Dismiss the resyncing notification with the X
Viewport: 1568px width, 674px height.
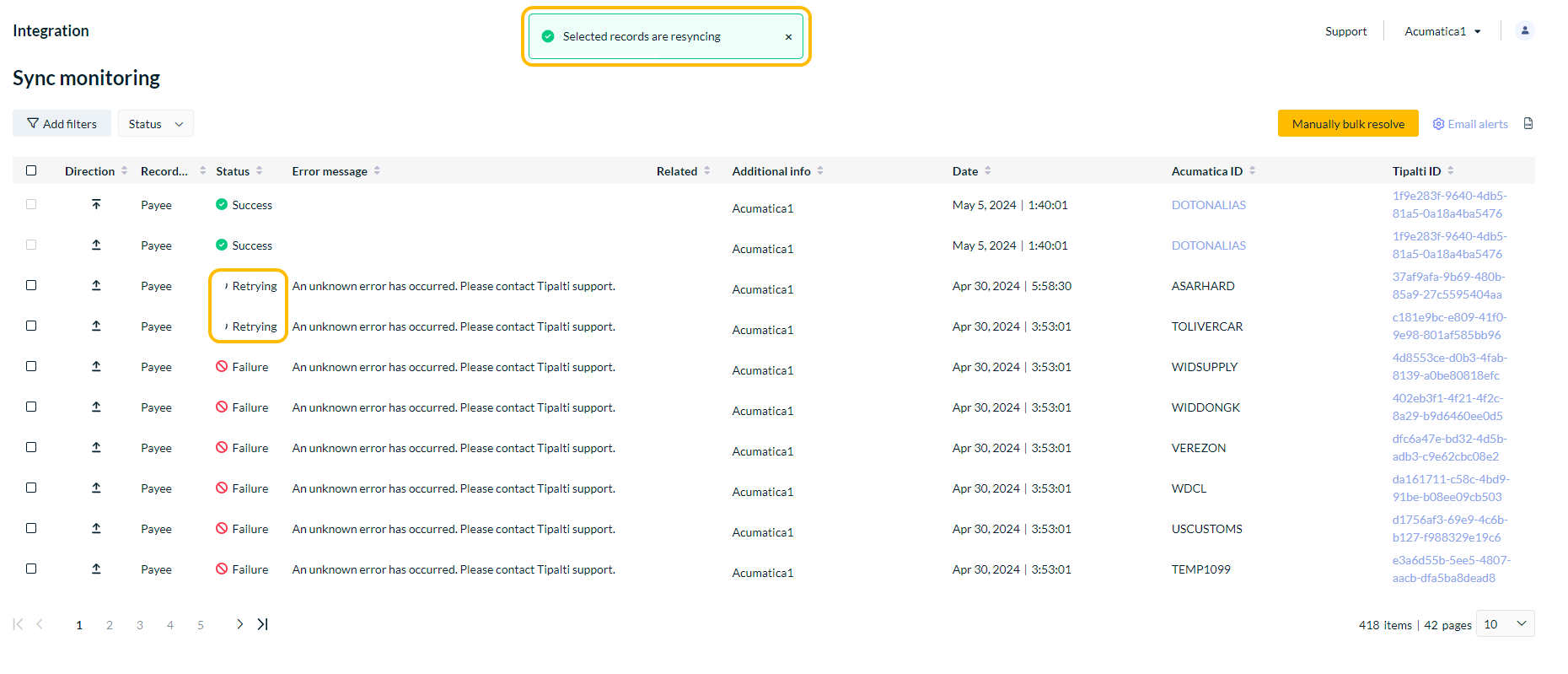coord(788,37)
